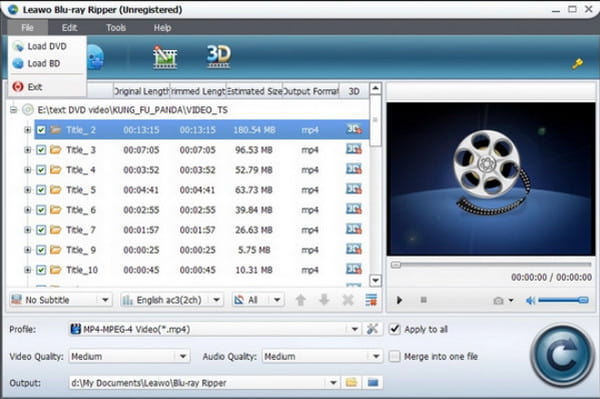Uncheck the Title_7 checkbox
Screen dimensions: 600x399
tap(41, 230)
